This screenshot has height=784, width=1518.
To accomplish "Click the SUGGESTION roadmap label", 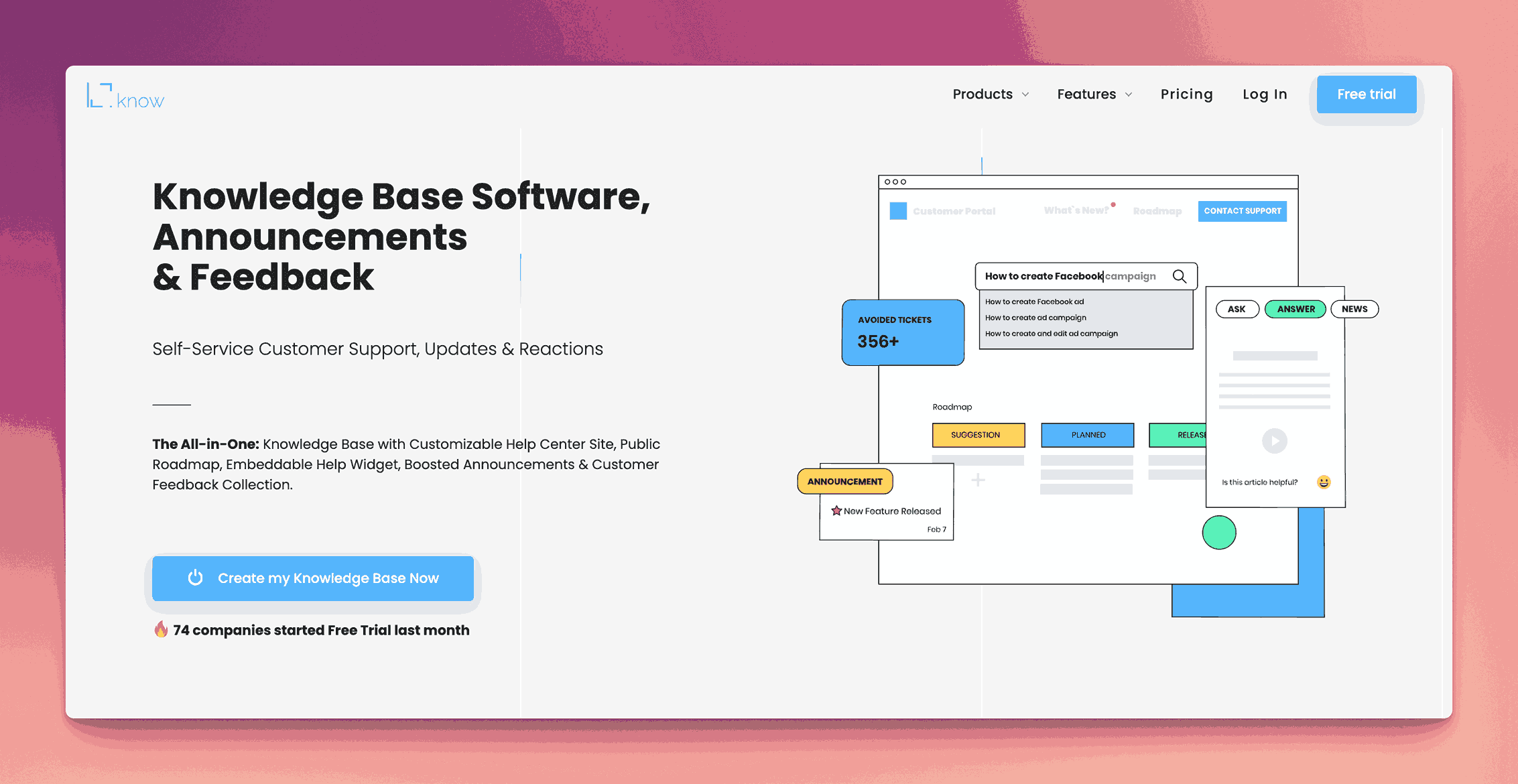I will point(978,435).
